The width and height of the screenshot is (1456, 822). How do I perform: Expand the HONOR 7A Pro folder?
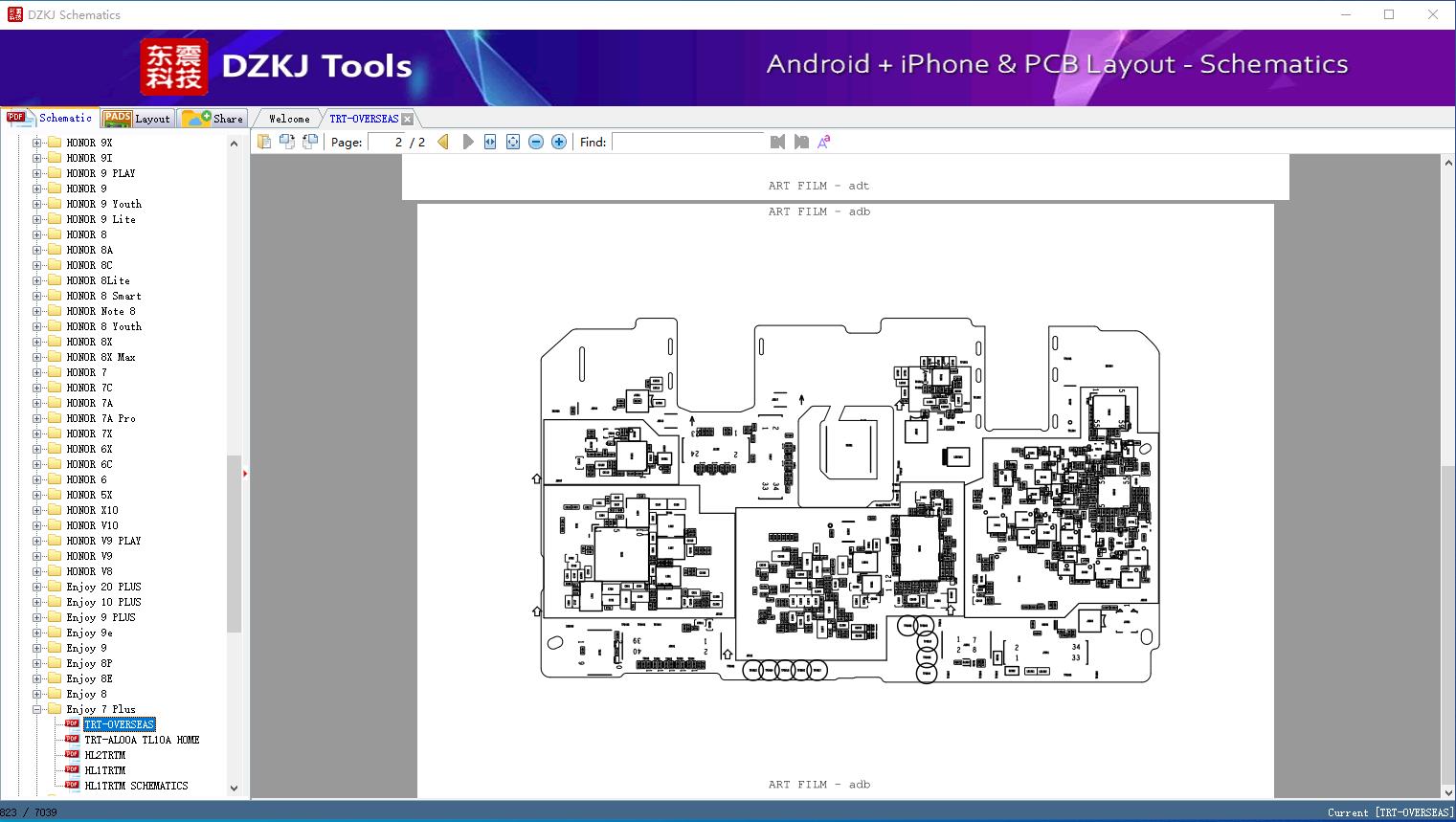[x=37, y=418]
